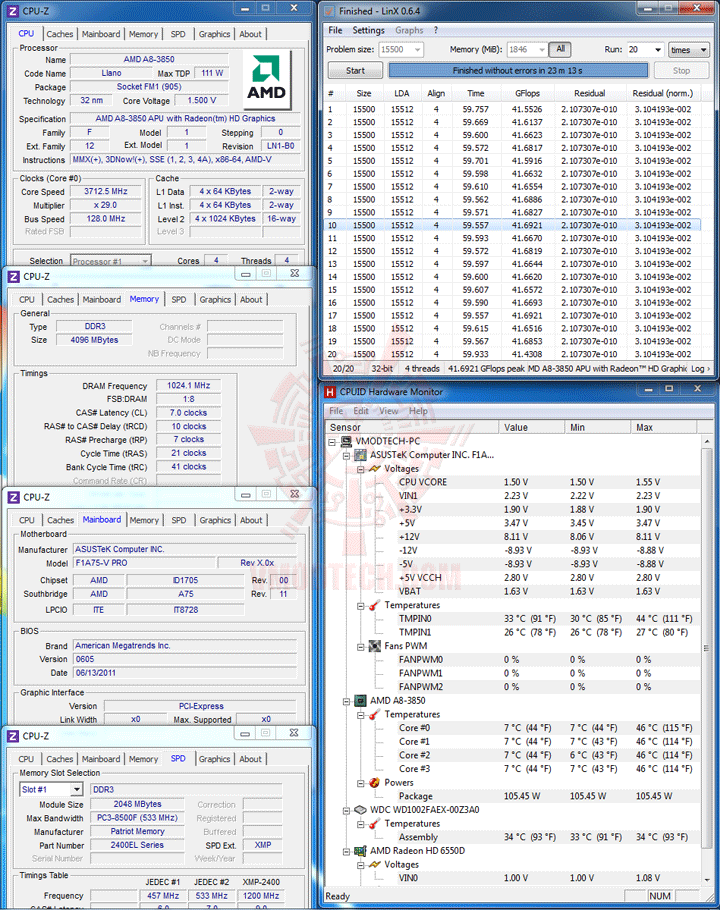Open the times unit dropdown in LinX

pyautogui.click(x=689, y=50)
